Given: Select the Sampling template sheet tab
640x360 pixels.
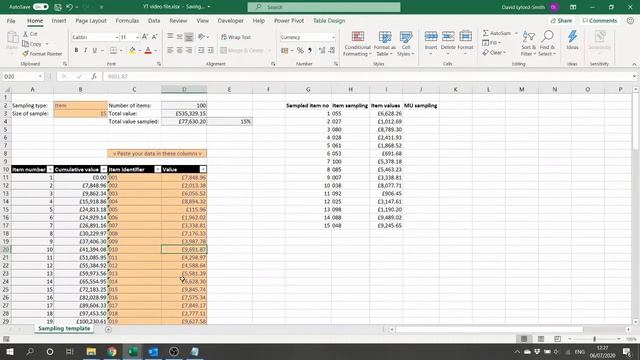Looking at the screenshot, I should tap(64, 329).
